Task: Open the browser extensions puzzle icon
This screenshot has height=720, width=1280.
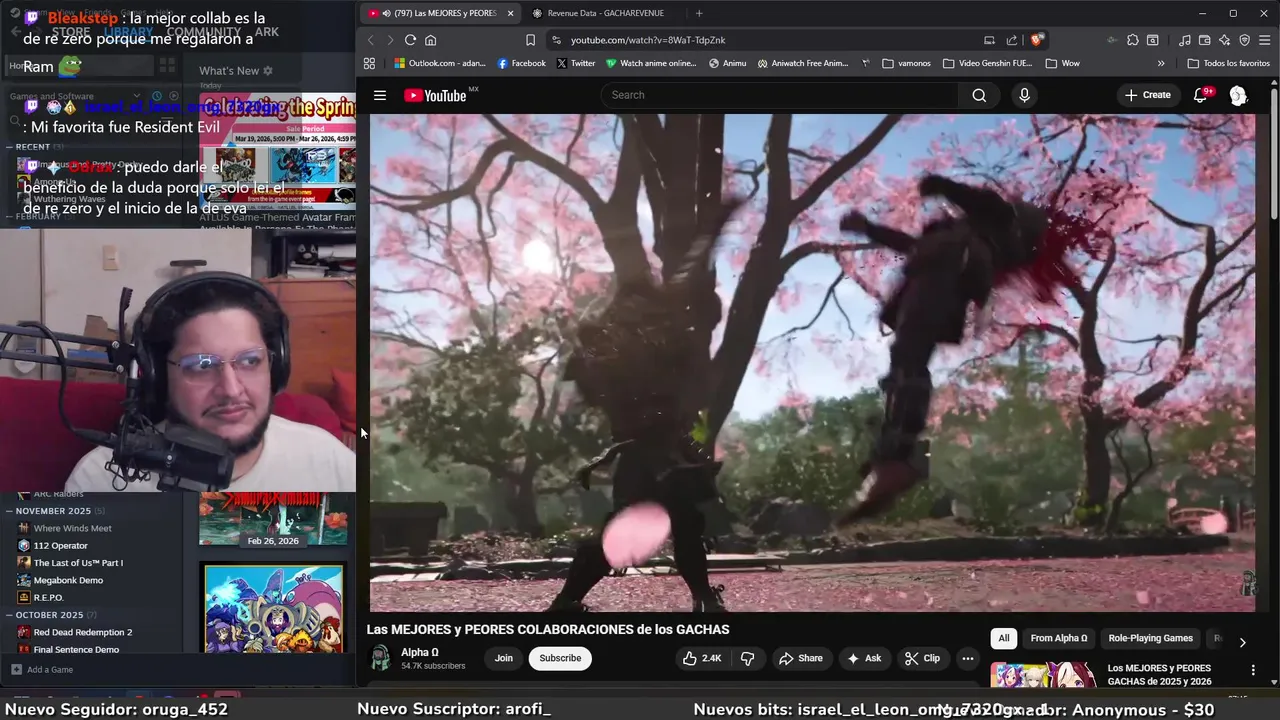Action: click(x=1132, y=40)
